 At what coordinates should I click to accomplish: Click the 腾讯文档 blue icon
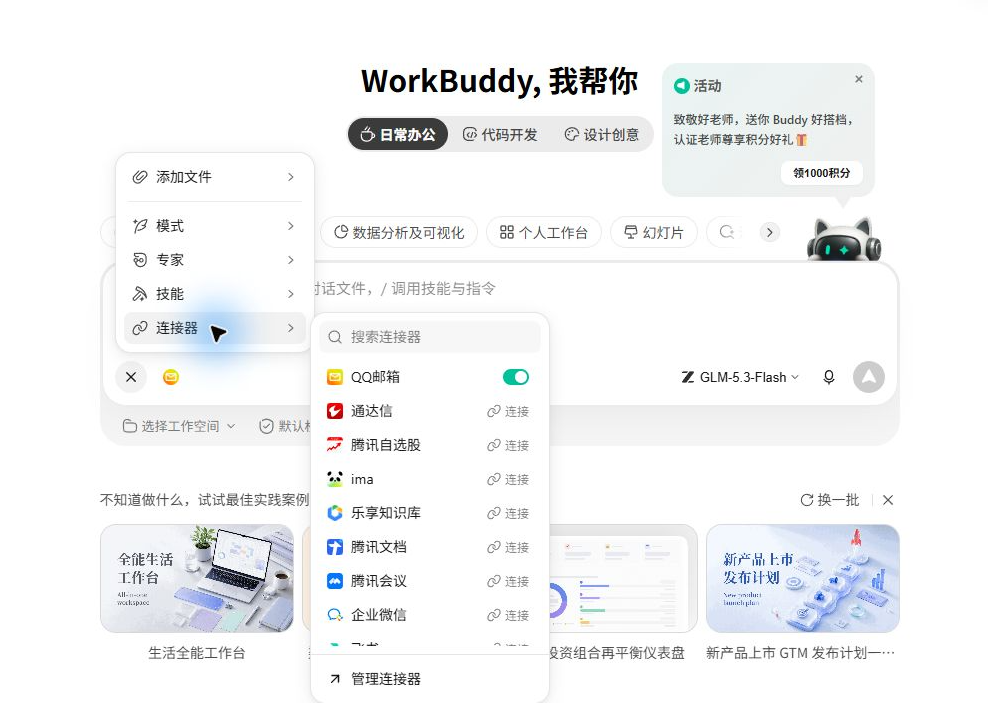tap(335, 547)
